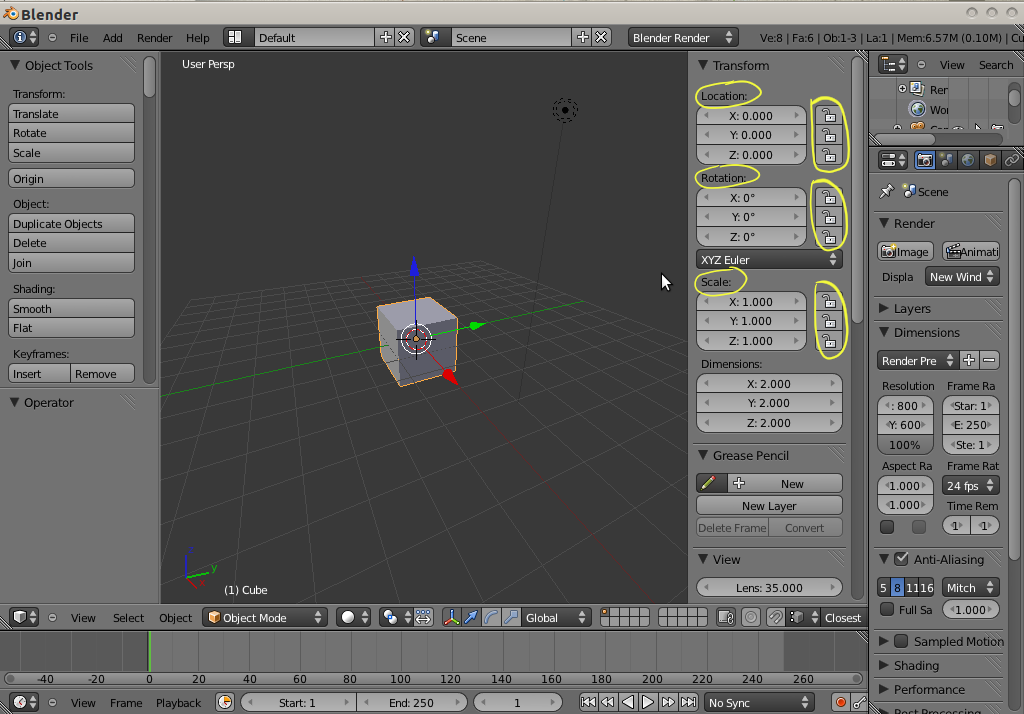The height and width of the screenshot is (714, 1024).
Task: Open the Render menu in the header
Action: click(x=154, y=38)
